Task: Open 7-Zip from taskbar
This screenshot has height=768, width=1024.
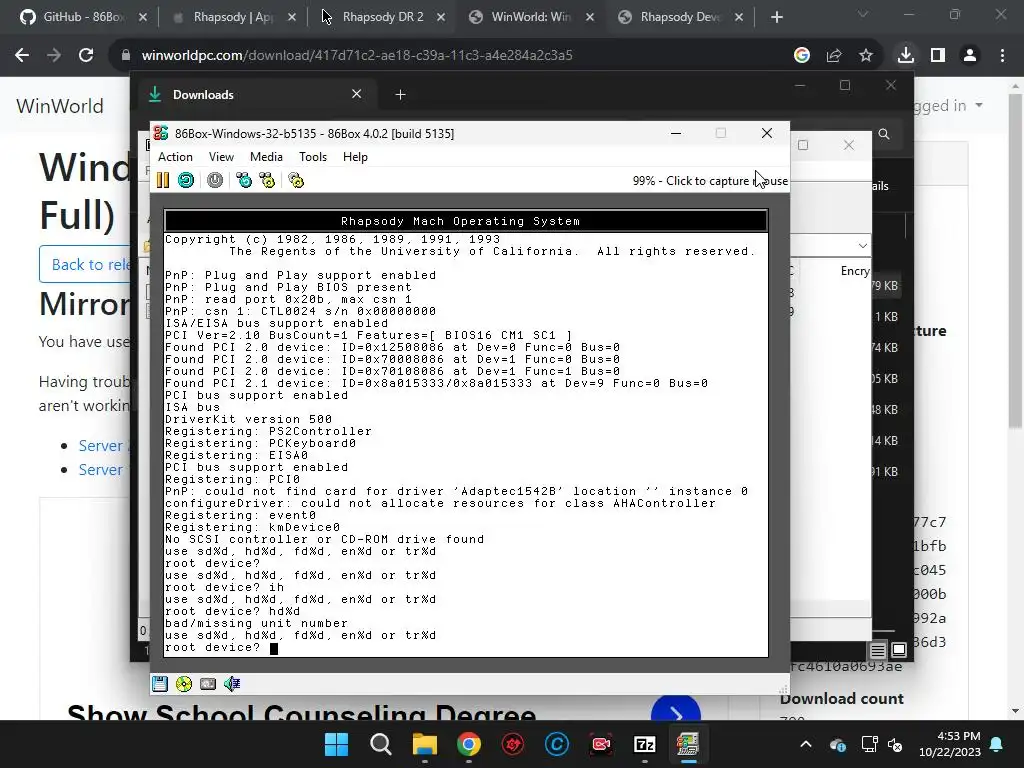Action: pyautogui.click(x=645, y=744)
